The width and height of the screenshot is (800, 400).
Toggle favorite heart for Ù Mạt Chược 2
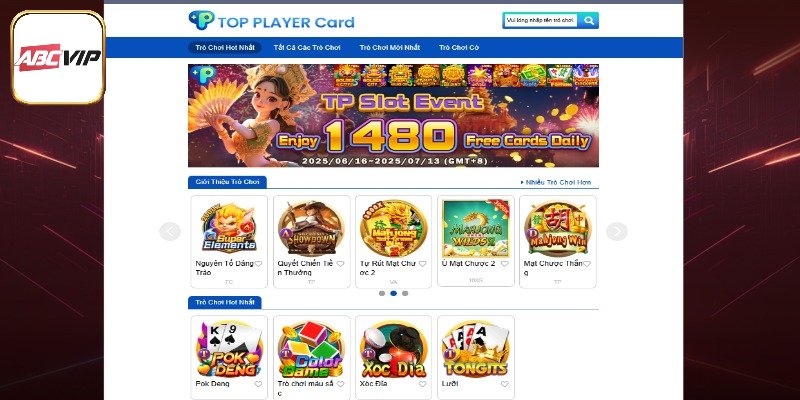tap(505, 264)
